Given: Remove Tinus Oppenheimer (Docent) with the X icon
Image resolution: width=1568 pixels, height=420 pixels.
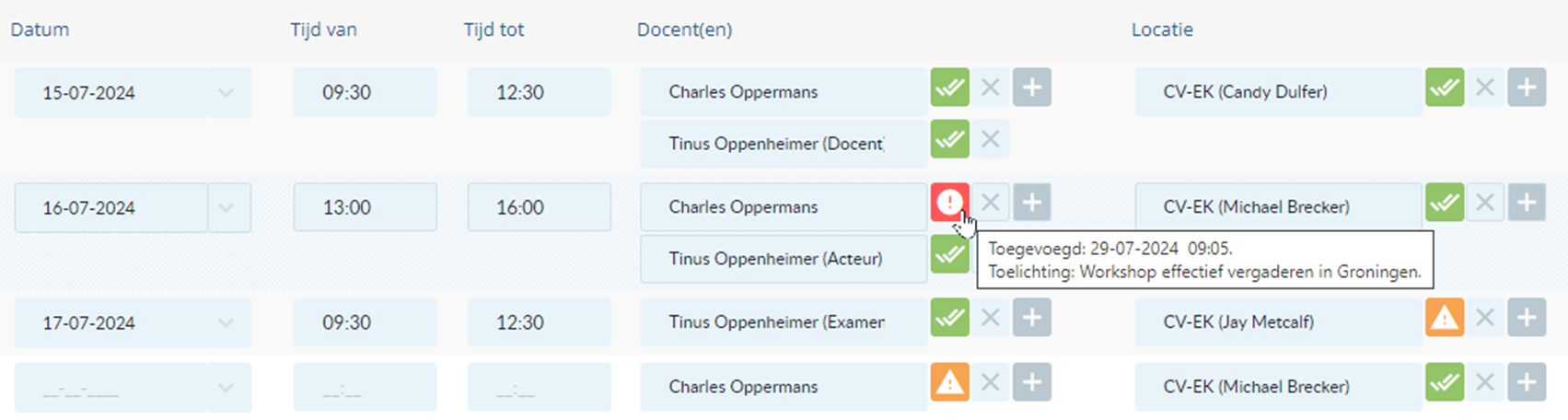Looking at the screenshot, I should point(991,139).
